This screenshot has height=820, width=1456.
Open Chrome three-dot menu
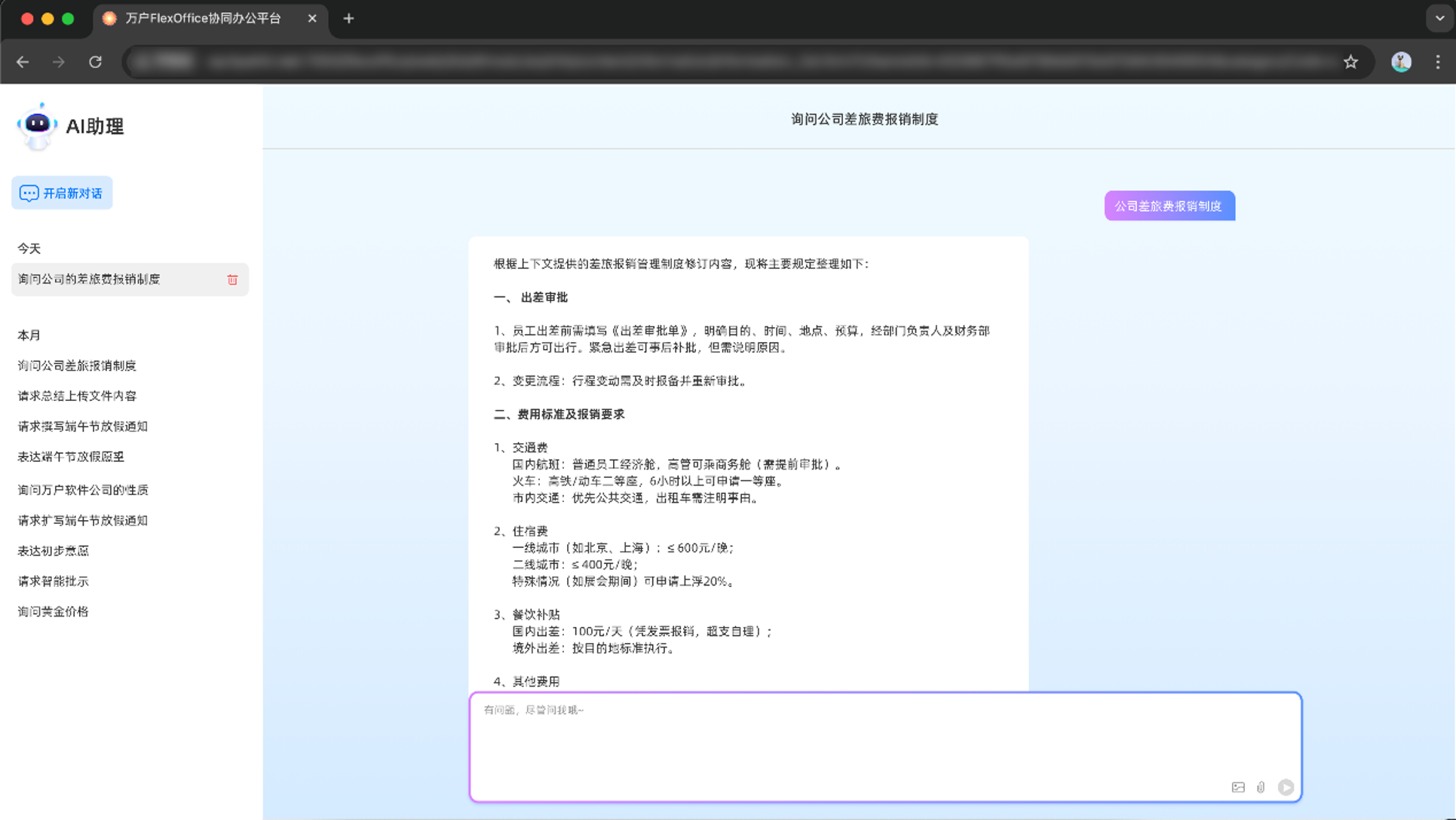[1438, 62]
